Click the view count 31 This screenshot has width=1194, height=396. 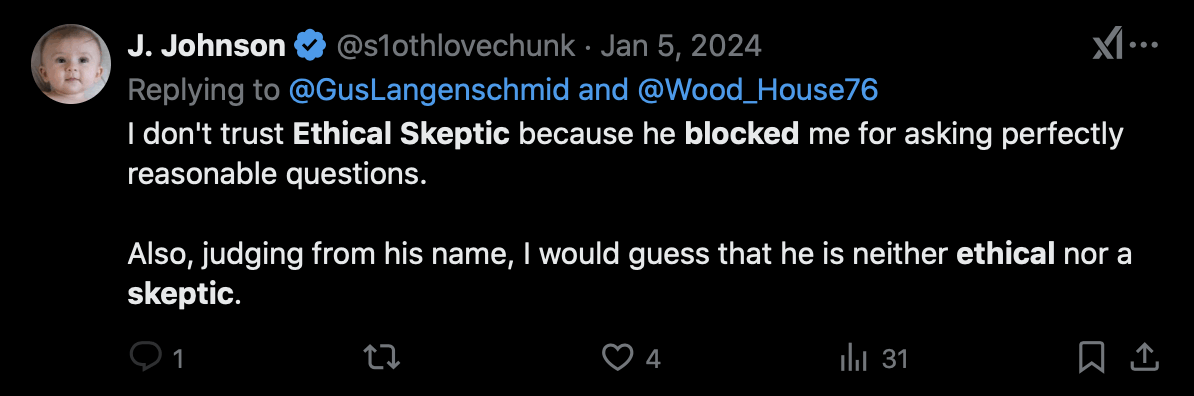click(896, 358)
